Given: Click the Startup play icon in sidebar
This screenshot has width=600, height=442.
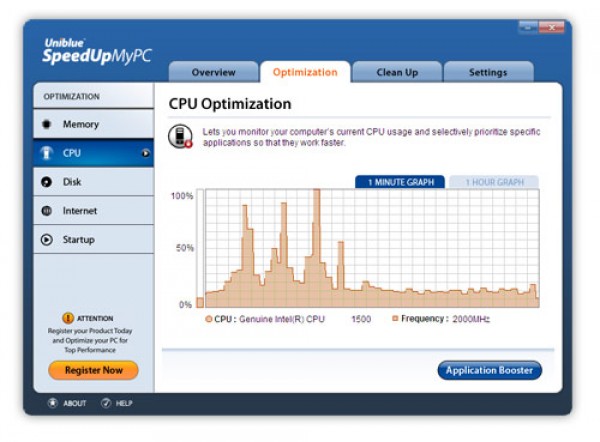Looking at the screenshot, I should (x=47, y=240).
